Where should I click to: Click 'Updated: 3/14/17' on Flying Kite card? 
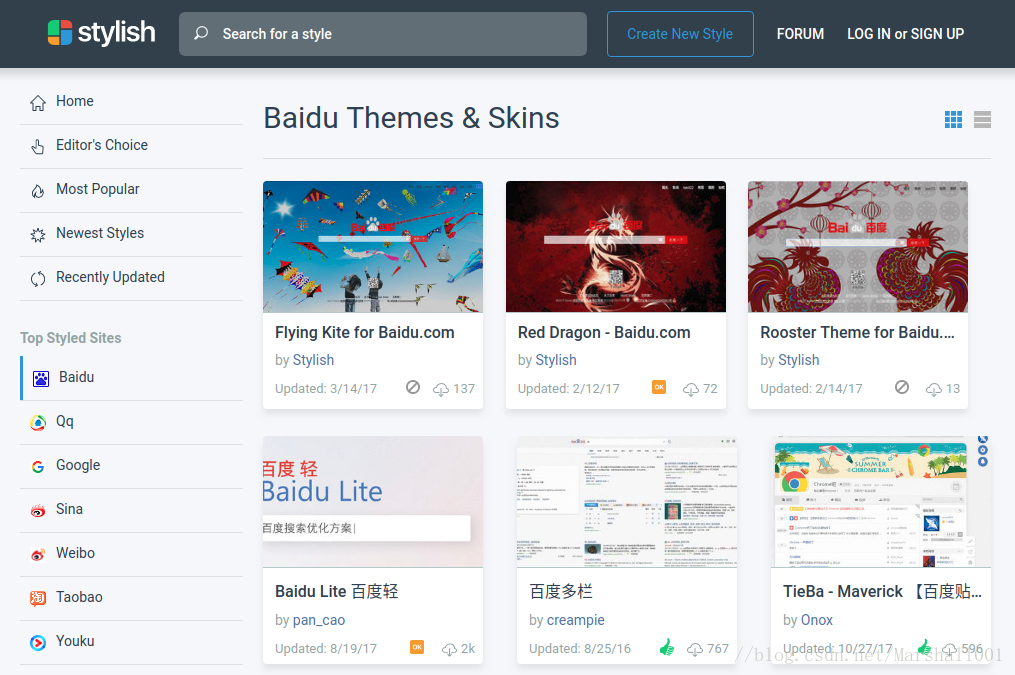point(326,389)
